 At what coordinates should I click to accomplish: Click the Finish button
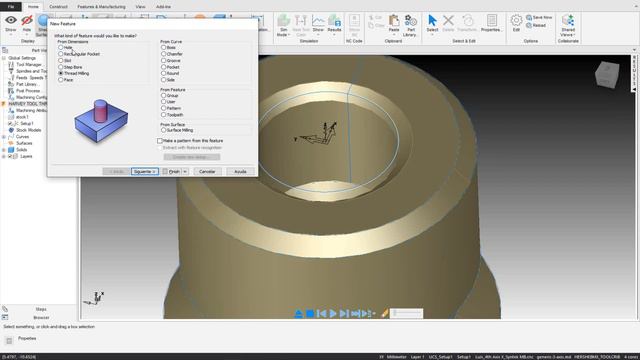(x=171, y=171)
